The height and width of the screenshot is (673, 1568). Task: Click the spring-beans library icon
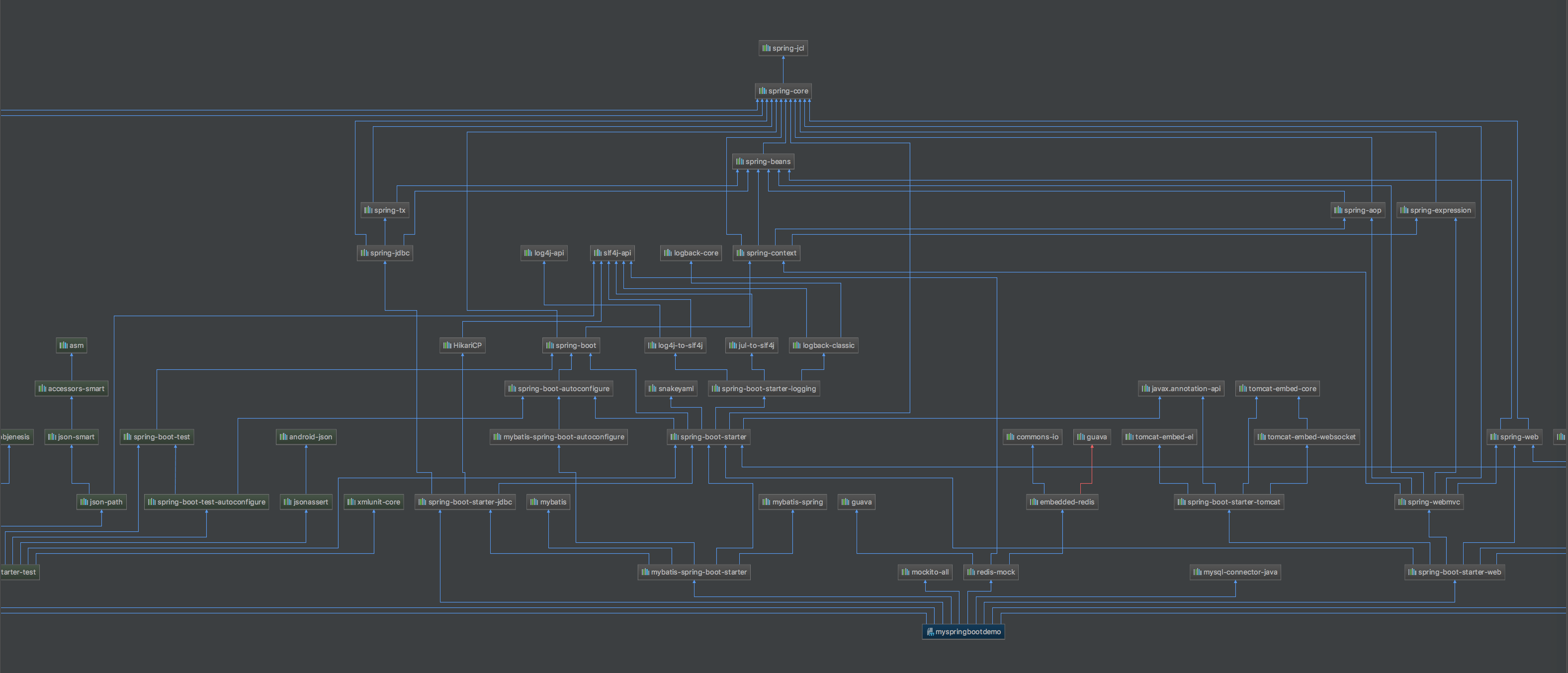pos(740,161)
